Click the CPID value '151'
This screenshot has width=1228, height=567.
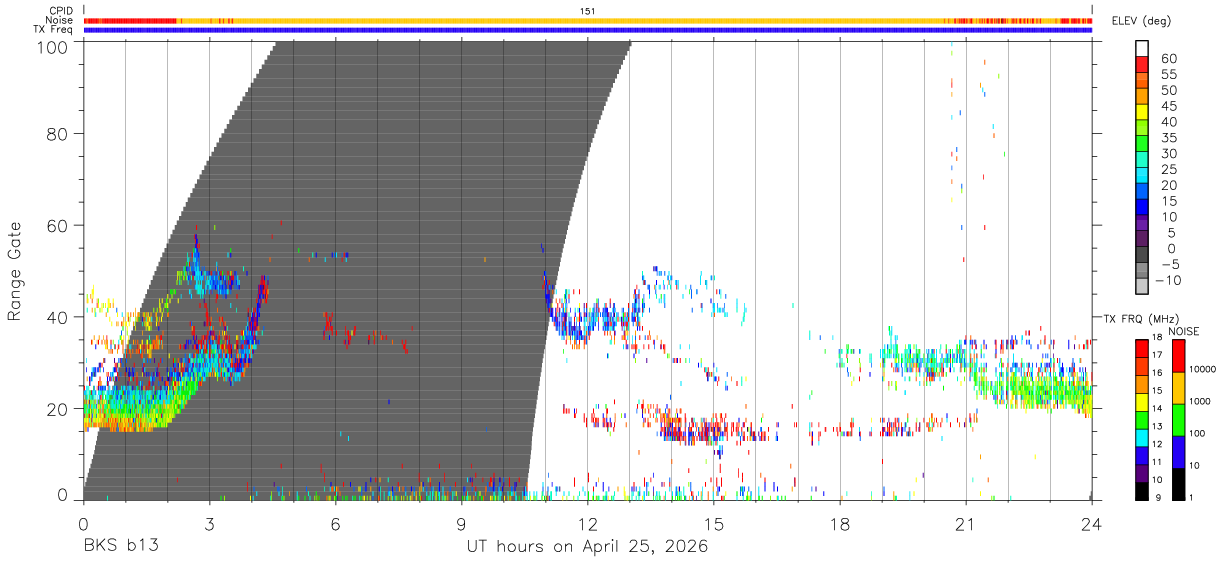click(x=588, y=11)
